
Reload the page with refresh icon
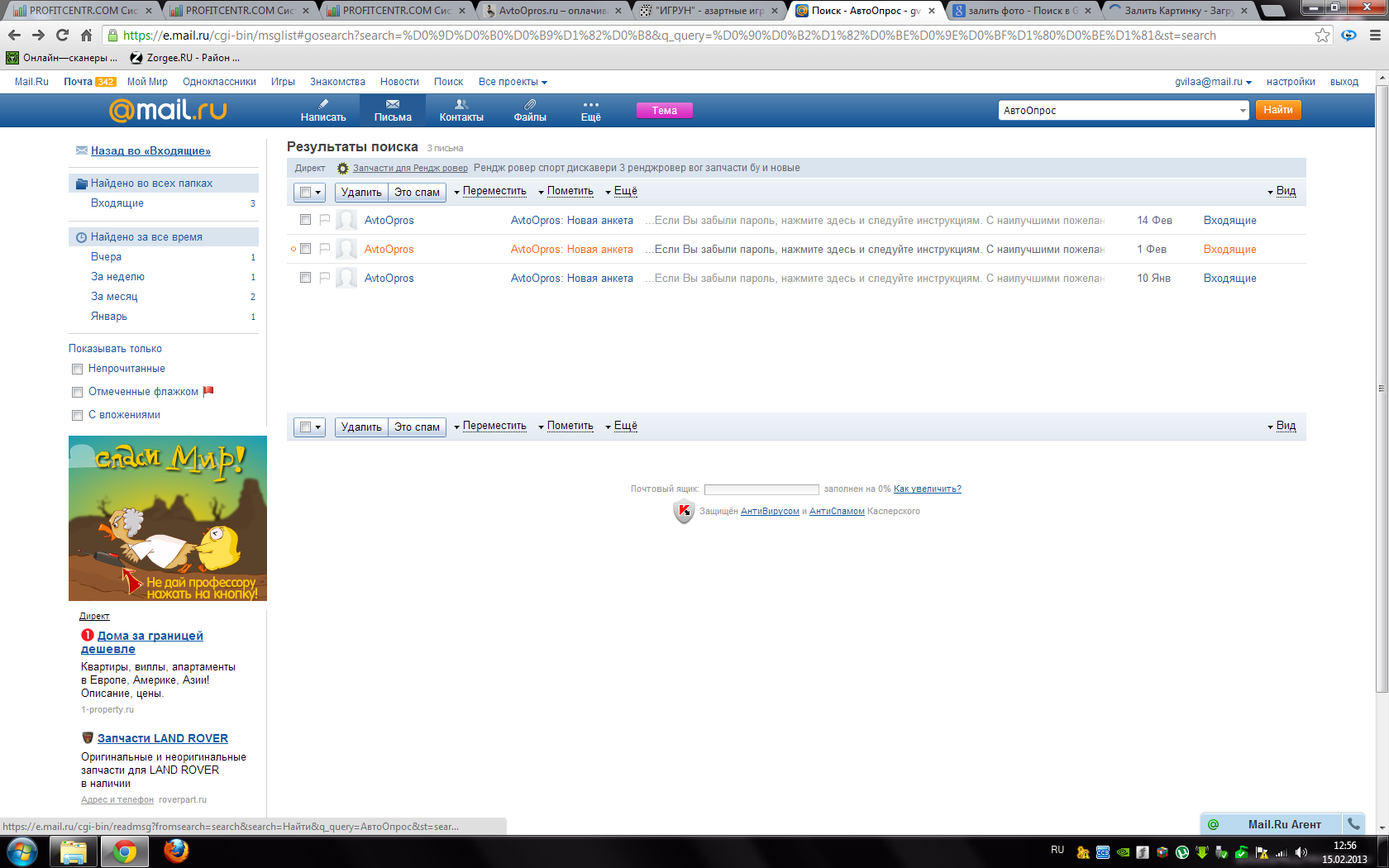62,36
